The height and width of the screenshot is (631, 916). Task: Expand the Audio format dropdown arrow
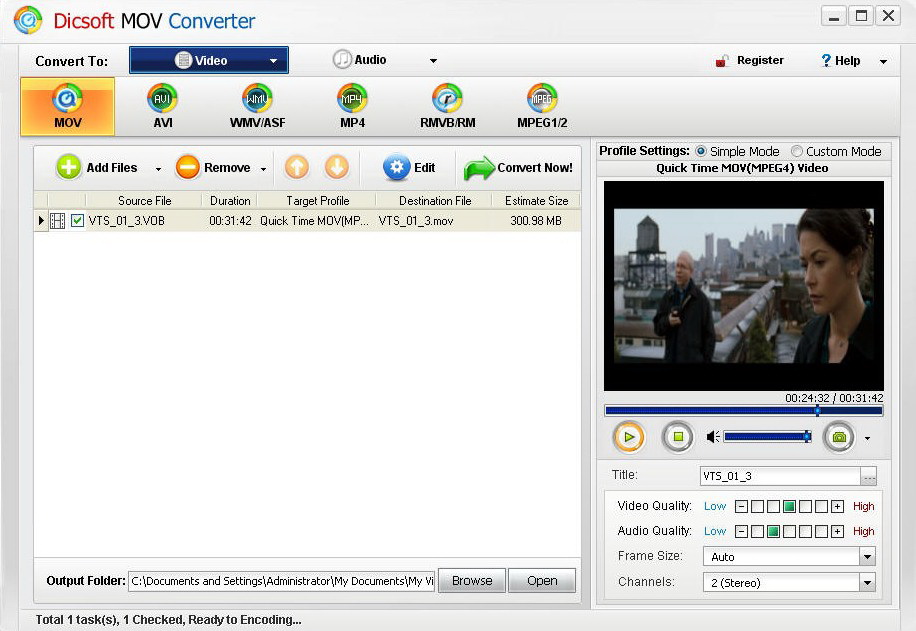tap(433, 61)
